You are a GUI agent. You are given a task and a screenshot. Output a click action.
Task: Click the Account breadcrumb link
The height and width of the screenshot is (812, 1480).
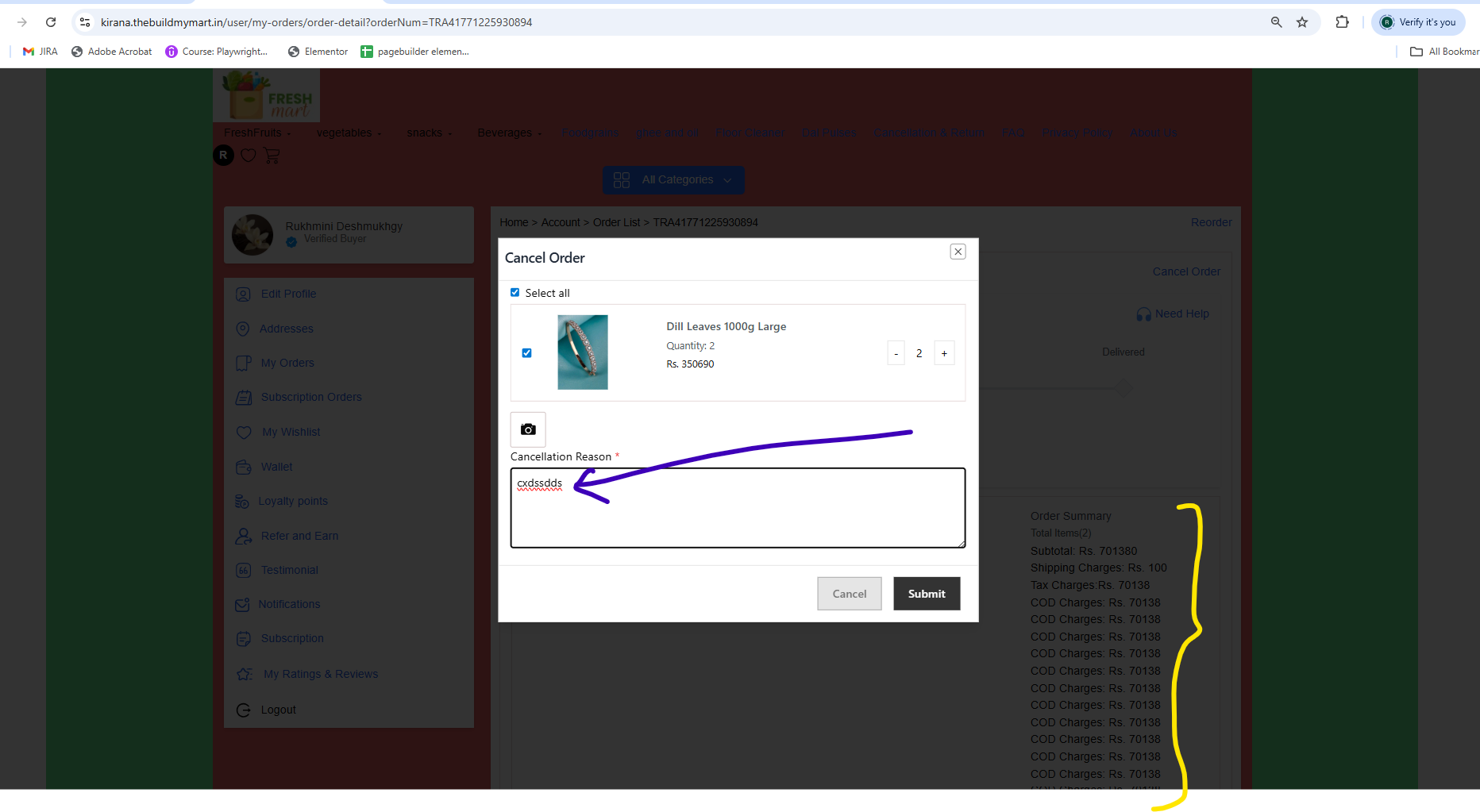click(561, 222)
